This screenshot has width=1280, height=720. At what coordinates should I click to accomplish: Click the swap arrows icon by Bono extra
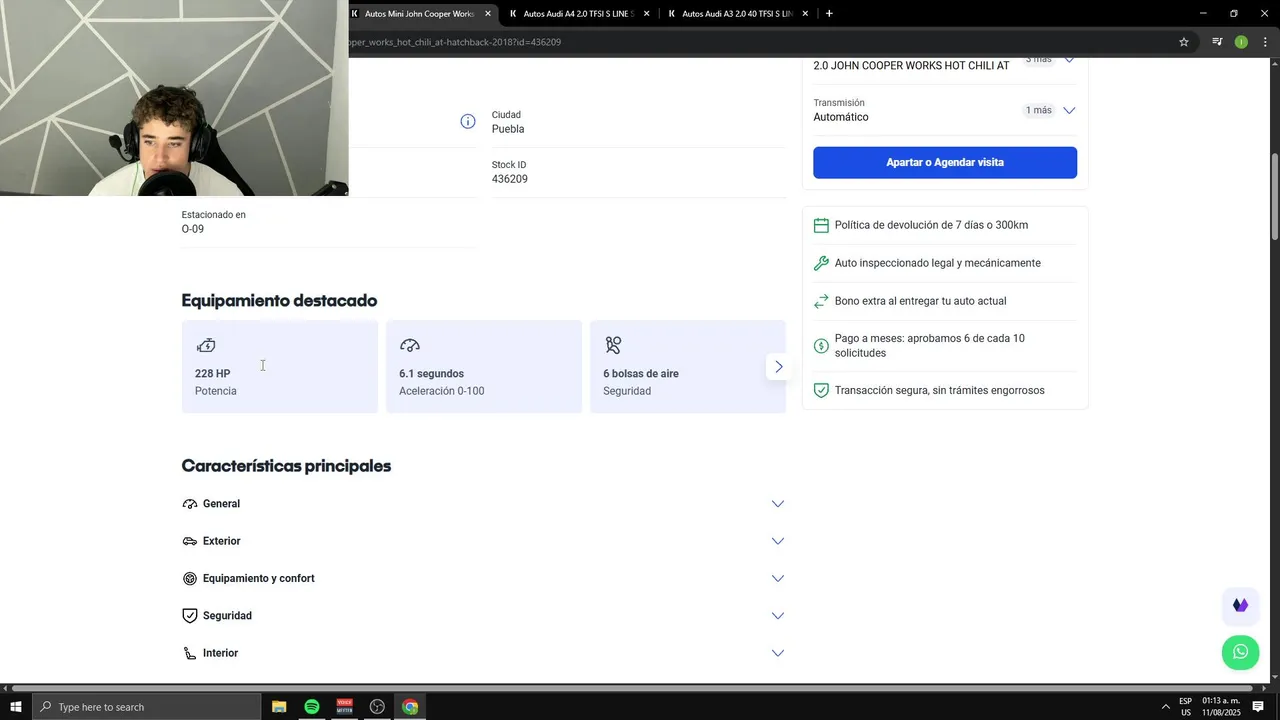click(821, 301)
